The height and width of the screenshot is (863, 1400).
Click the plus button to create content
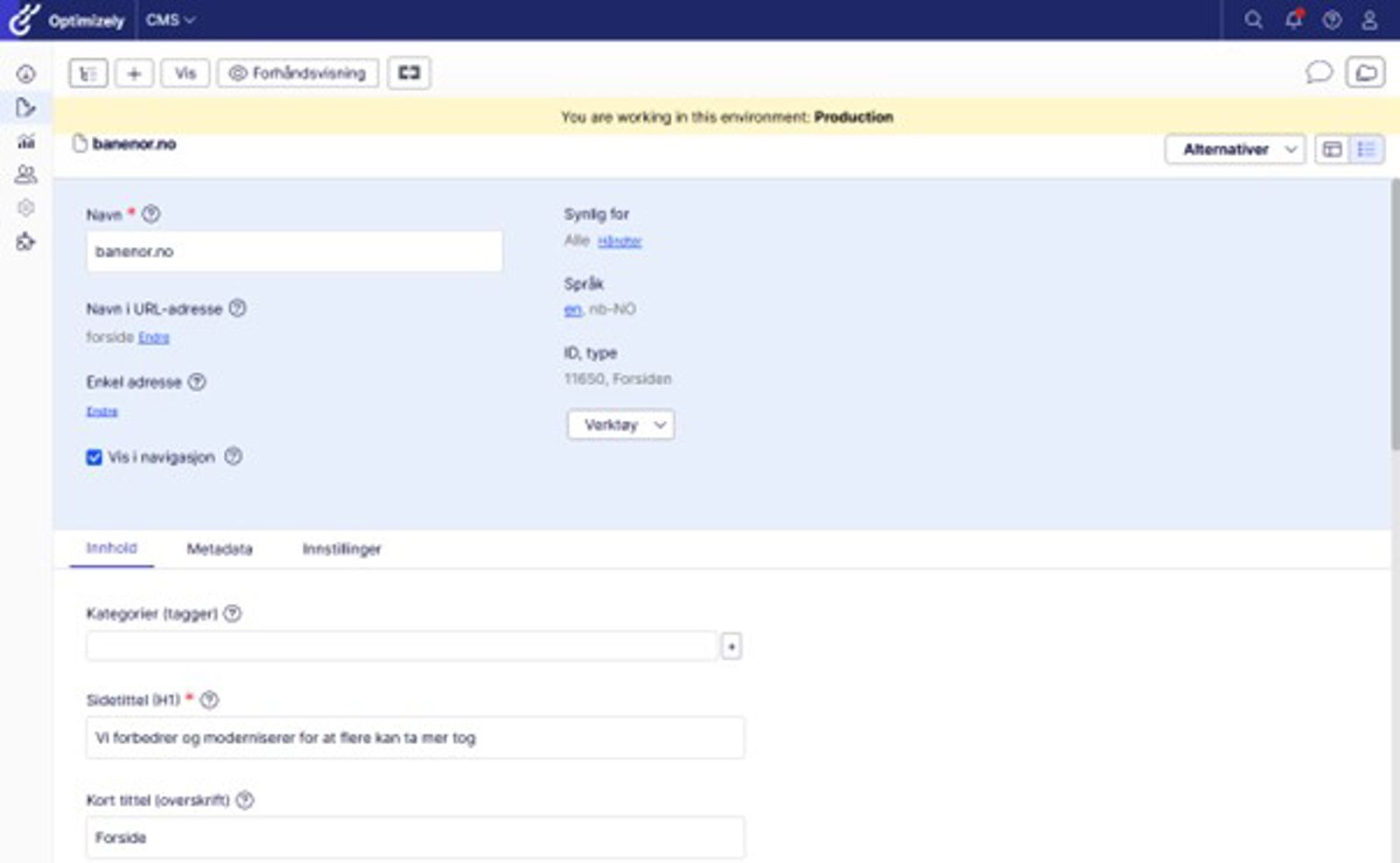pyautogui.click(x=134, y=74)
